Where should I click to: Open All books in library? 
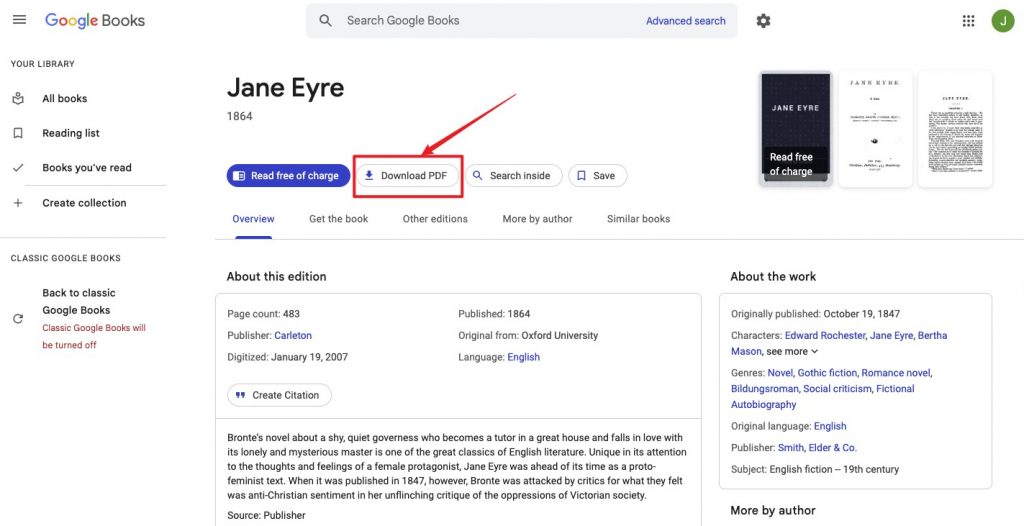[65, 99]
